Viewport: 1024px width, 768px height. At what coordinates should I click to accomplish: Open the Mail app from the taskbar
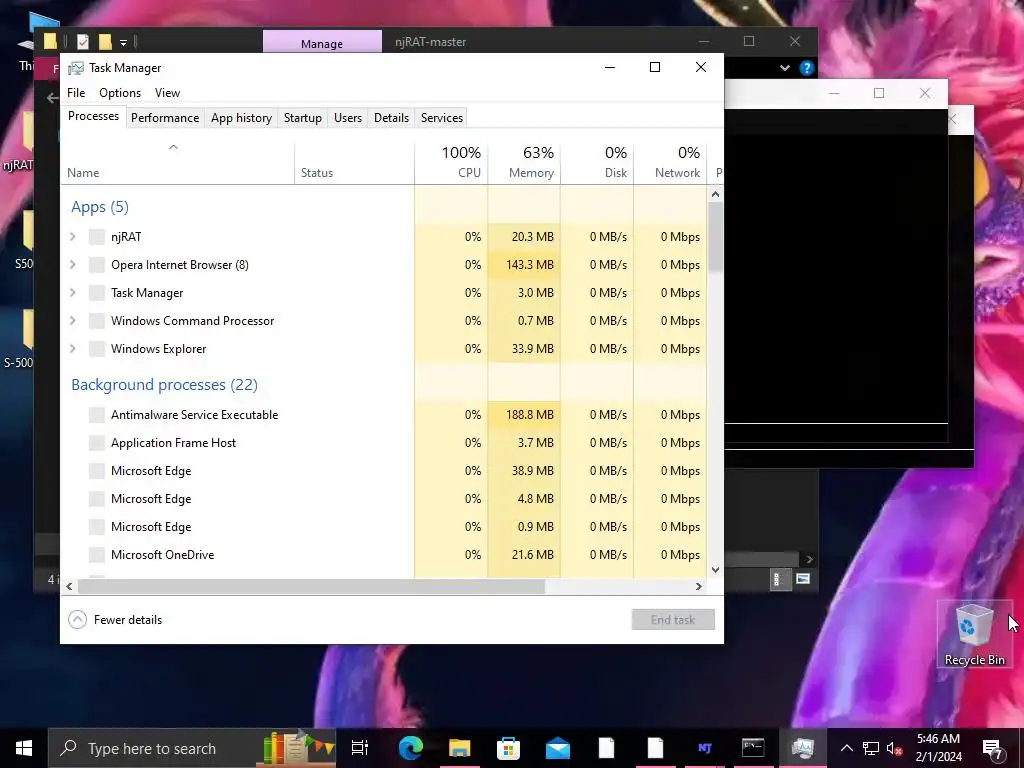(558, 748)
